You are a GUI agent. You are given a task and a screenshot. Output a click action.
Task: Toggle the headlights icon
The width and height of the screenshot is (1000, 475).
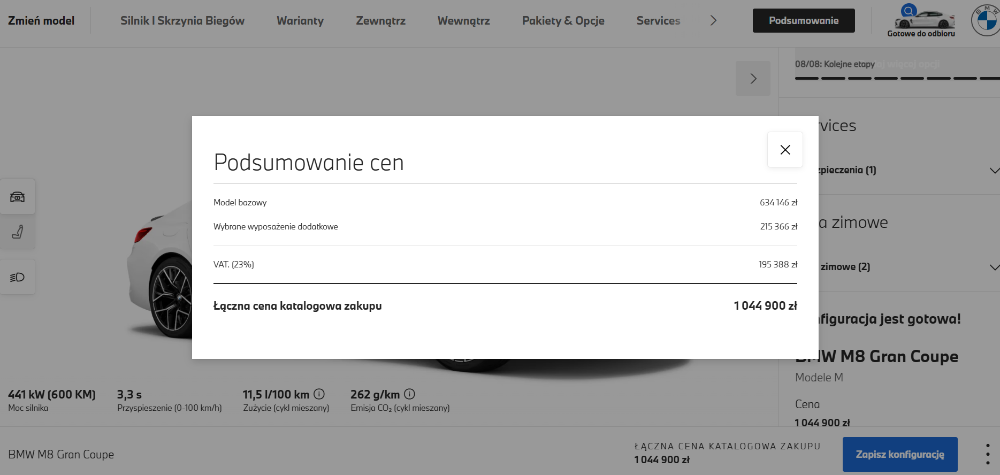tap(17, 277)
